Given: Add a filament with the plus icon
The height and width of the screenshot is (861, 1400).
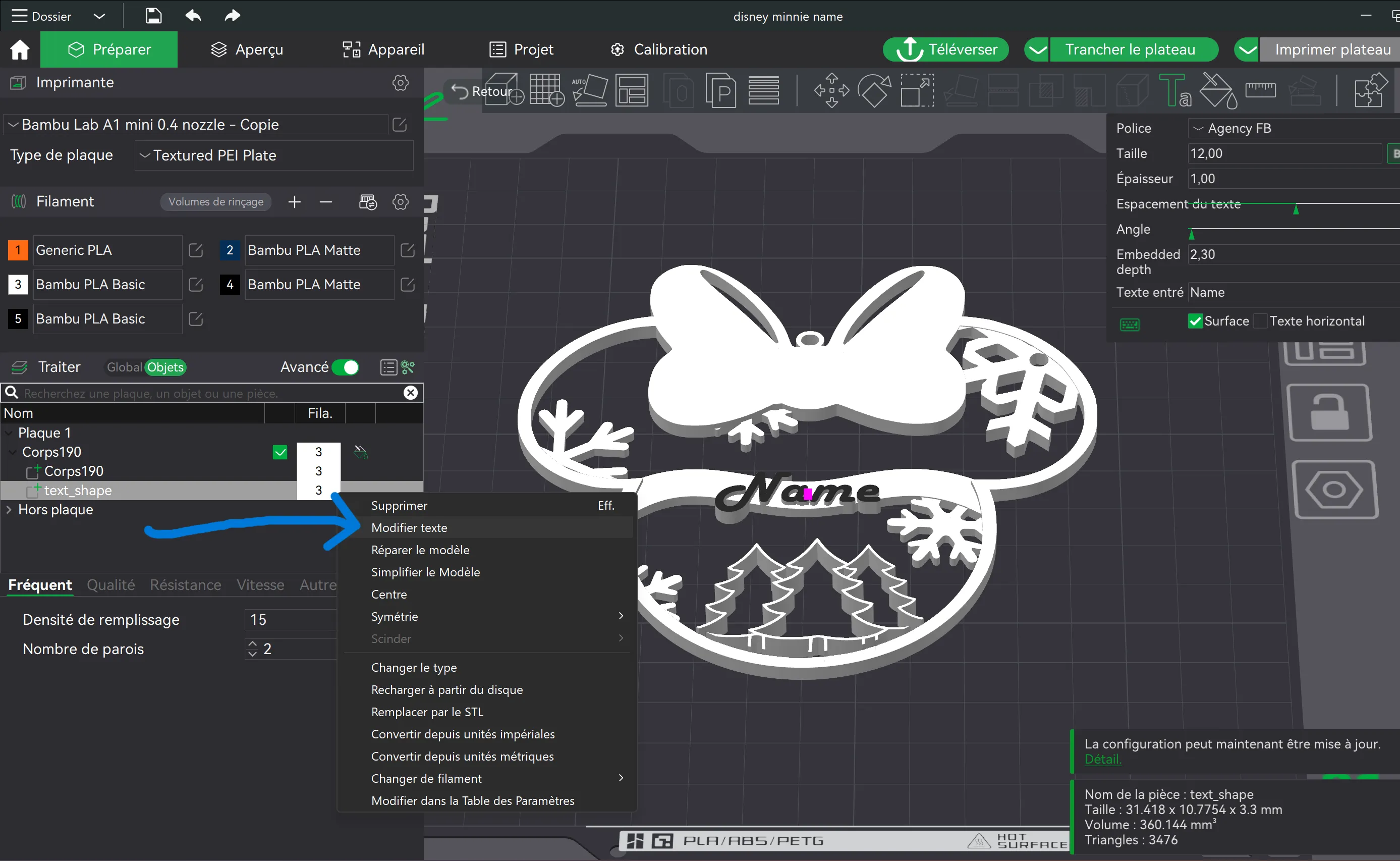Looking at the screenshot, I should 294,201.
